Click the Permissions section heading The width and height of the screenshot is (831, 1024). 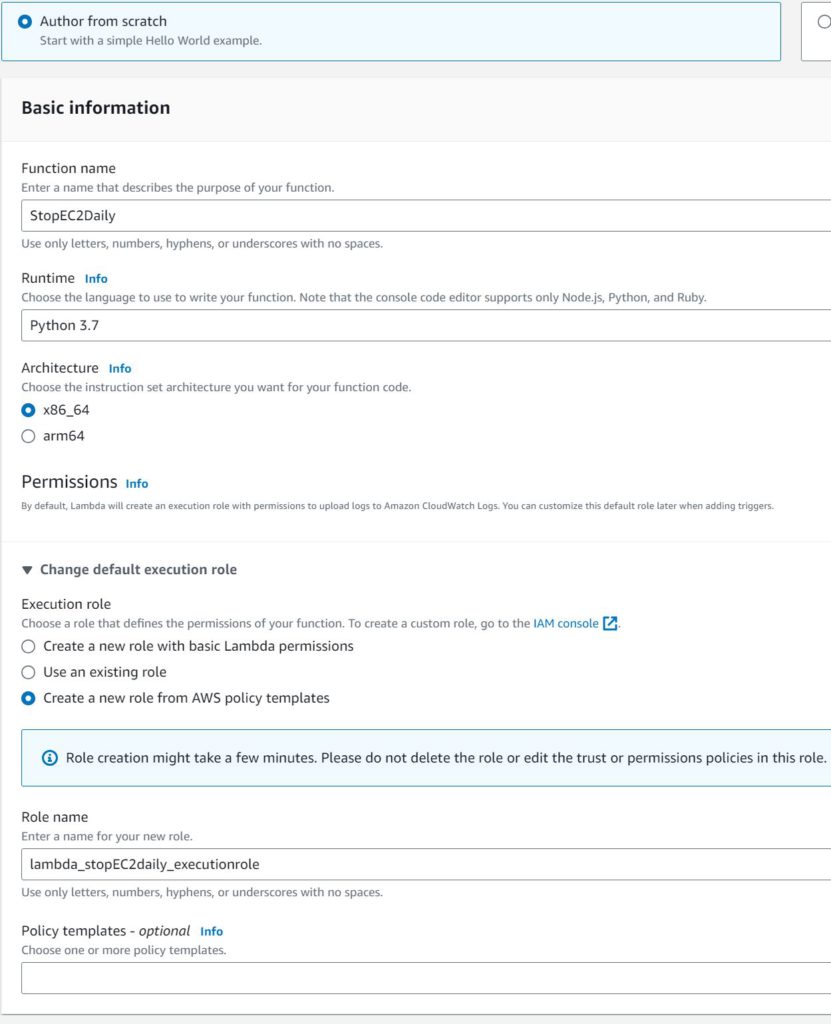(69, 482)
